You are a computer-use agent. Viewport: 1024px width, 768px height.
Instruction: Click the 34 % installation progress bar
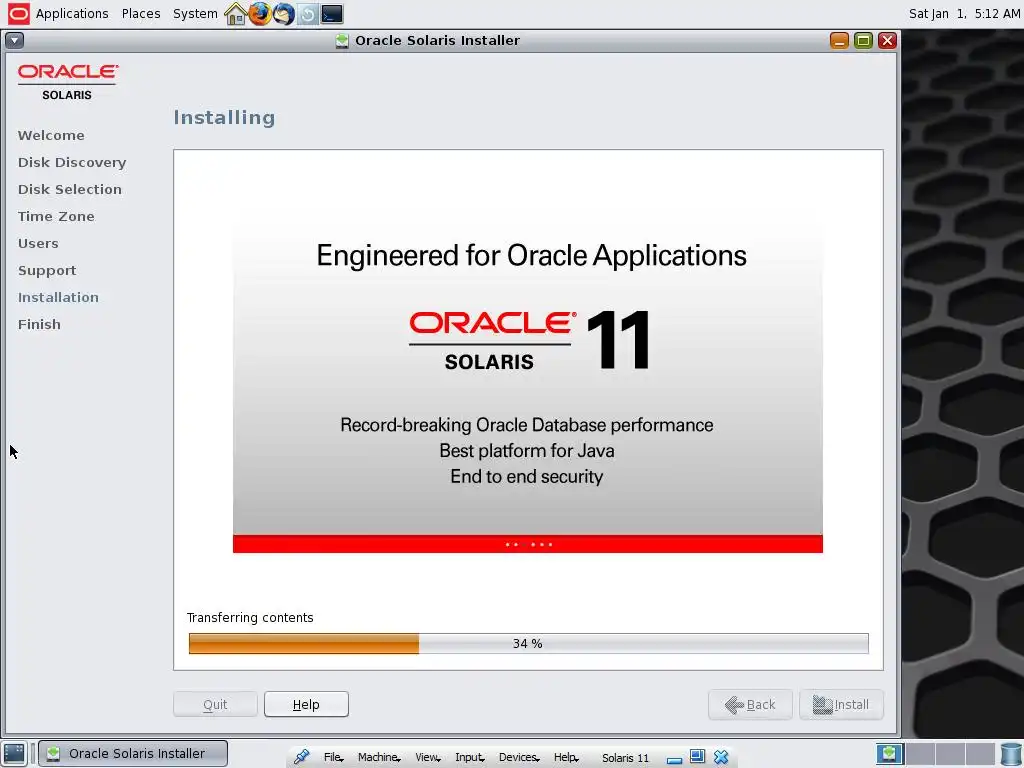point(528,643)
